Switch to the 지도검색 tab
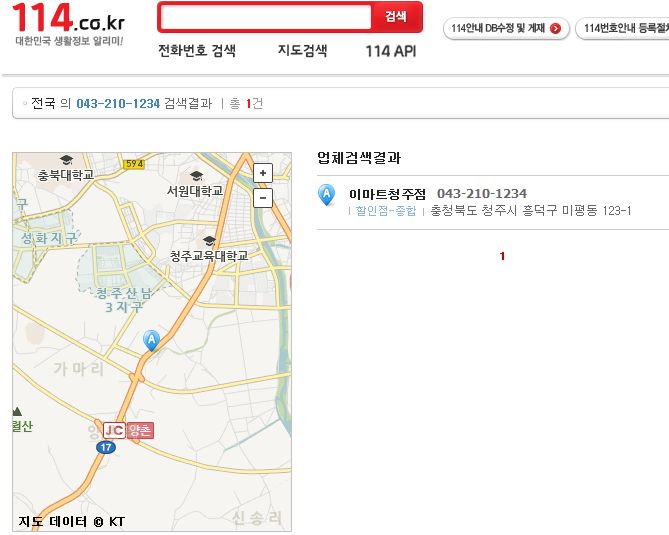This screenshot has width=669, height=535. [303, 50]
